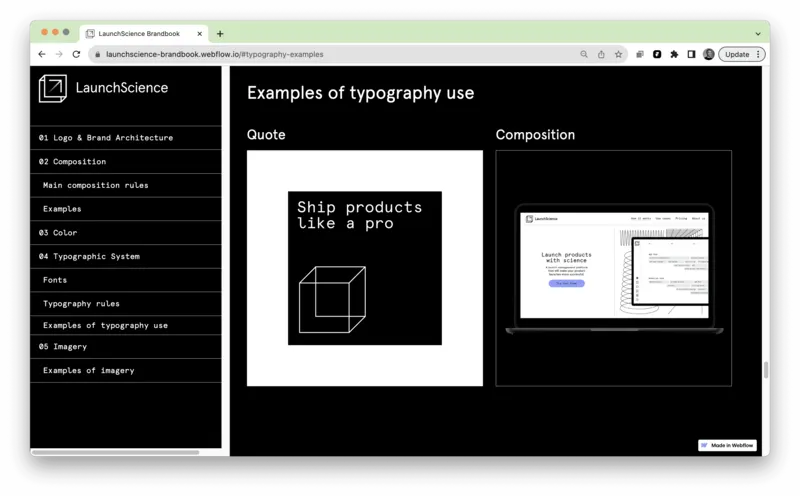The width and height of the screenshot is (800, 496).
Task: Open 05 Imagery section
Action: pyautogui.click(x=126, y=346)
